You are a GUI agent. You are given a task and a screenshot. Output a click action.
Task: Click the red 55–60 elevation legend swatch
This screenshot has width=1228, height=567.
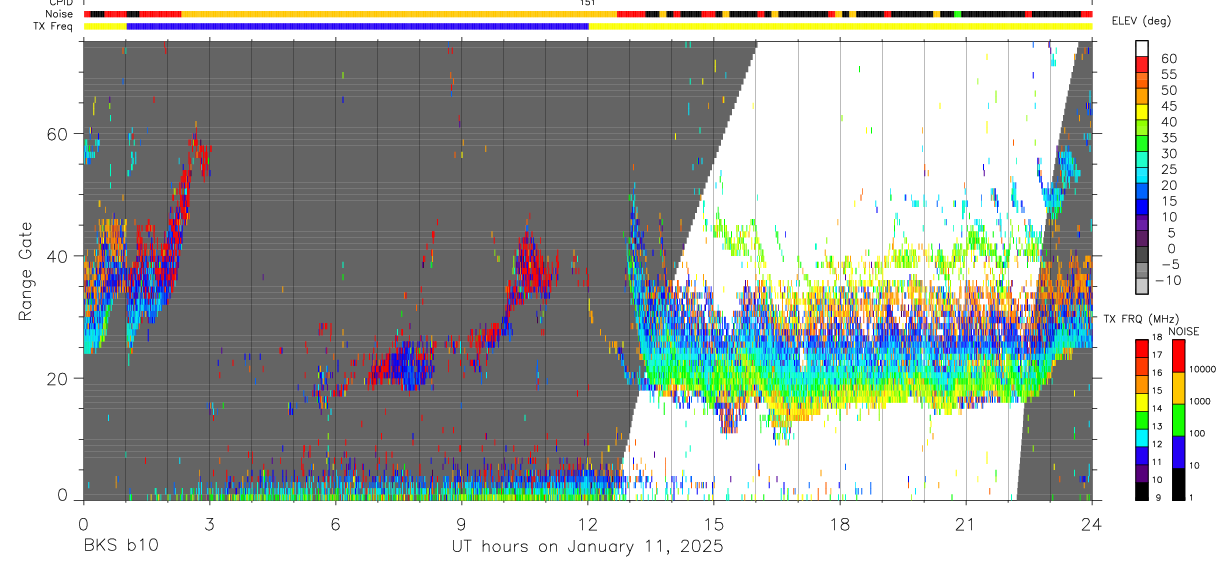1142,66
